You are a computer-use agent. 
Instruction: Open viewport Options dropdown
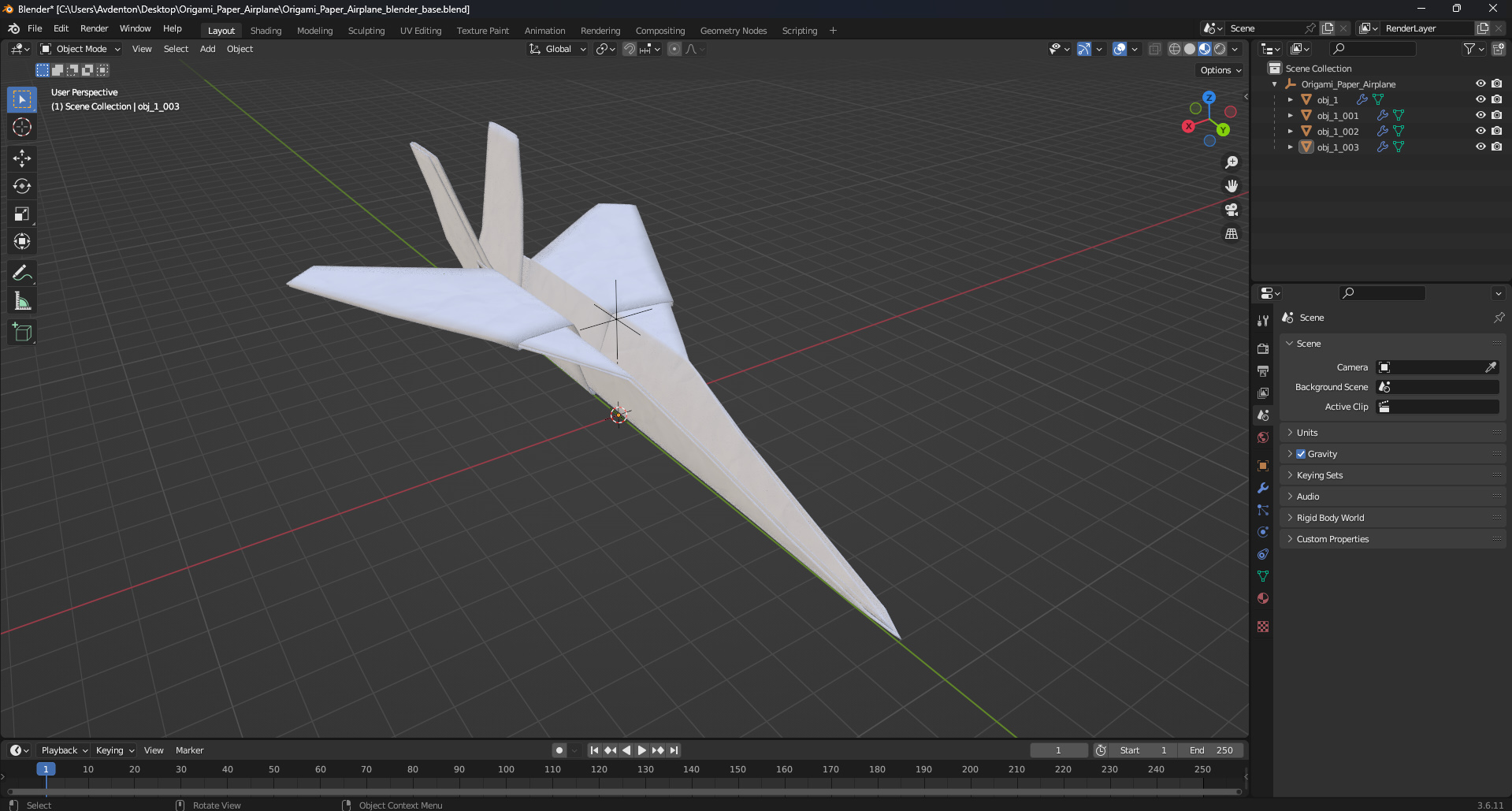(x=1220, y=70)
